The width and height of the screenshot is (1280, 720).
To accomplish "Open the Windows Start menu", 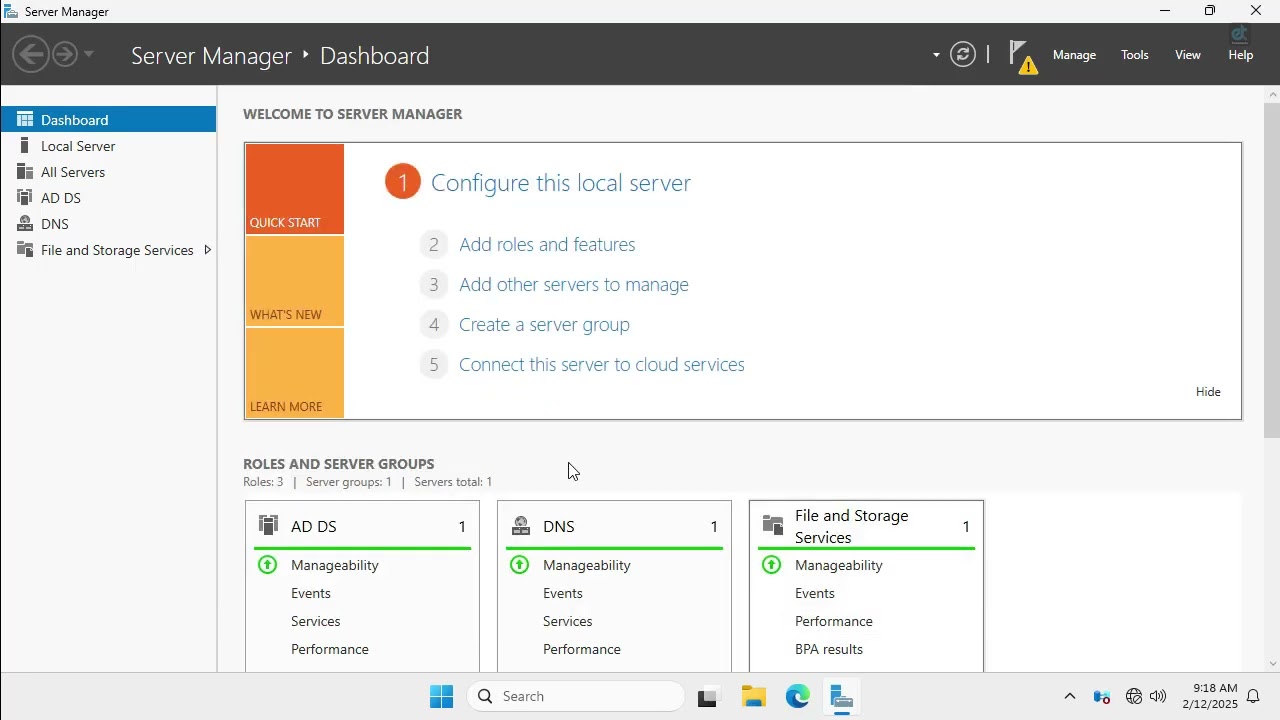I will [x=441, y=696].
